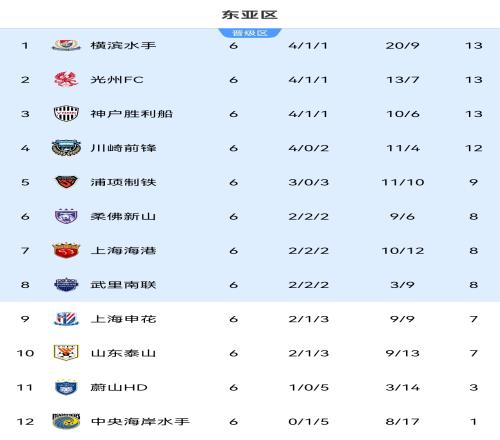This screenshot has width=500, height=440.
Task: Click 川崎前锋 goal record 11/4
Action: (x=403, y=148)
